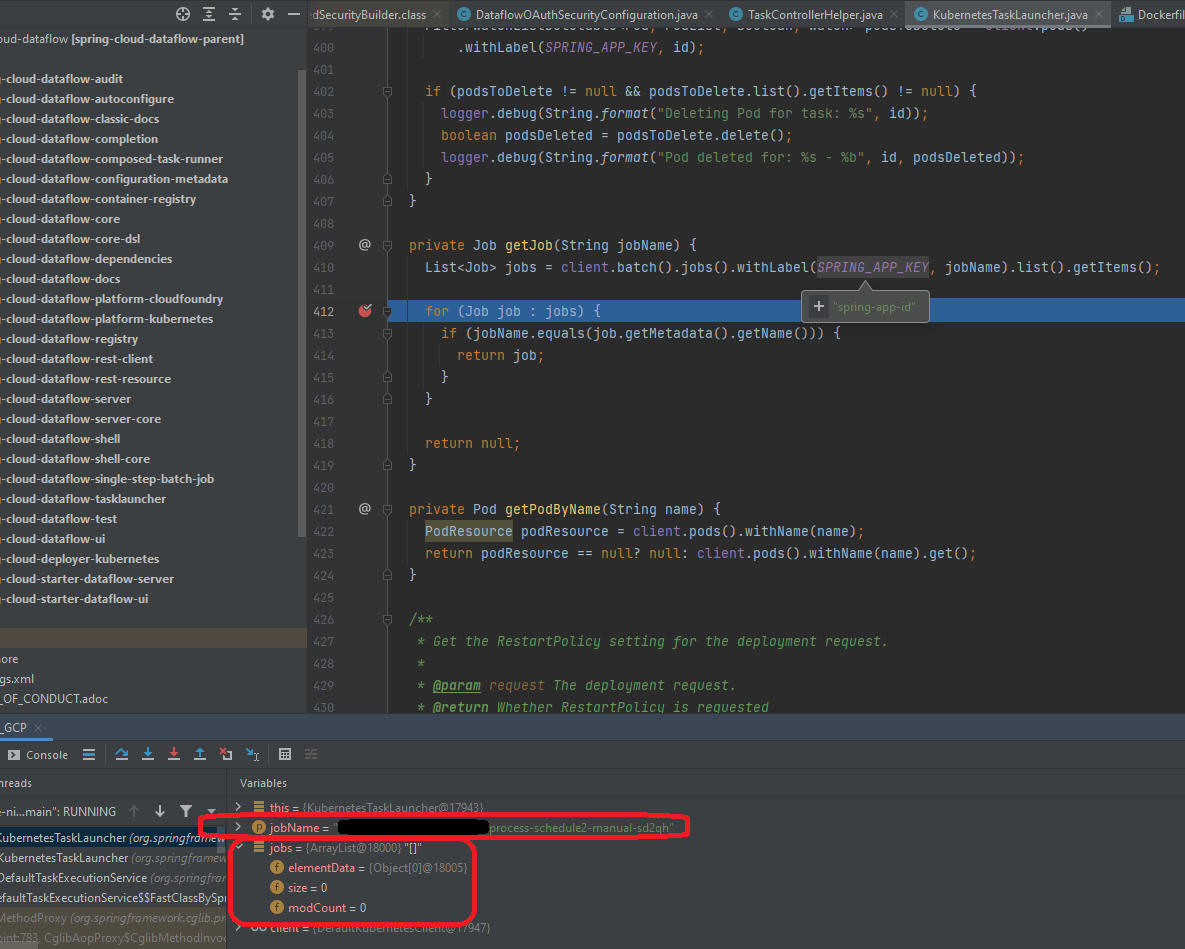Close the TaskControllerHelper.java tab
This screenshot has height=949, width=1185.
[x=894, y=14]
